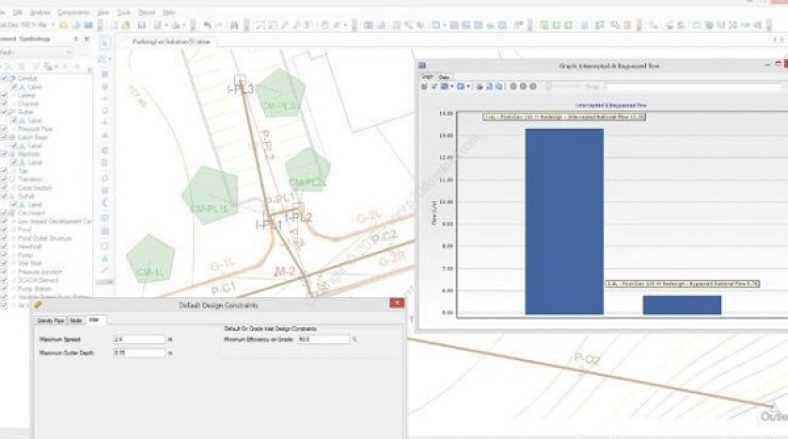This screenshot has width=788, height=439.
Task: Click the first icon in graph window toolbar
Action: pos(424,86)
